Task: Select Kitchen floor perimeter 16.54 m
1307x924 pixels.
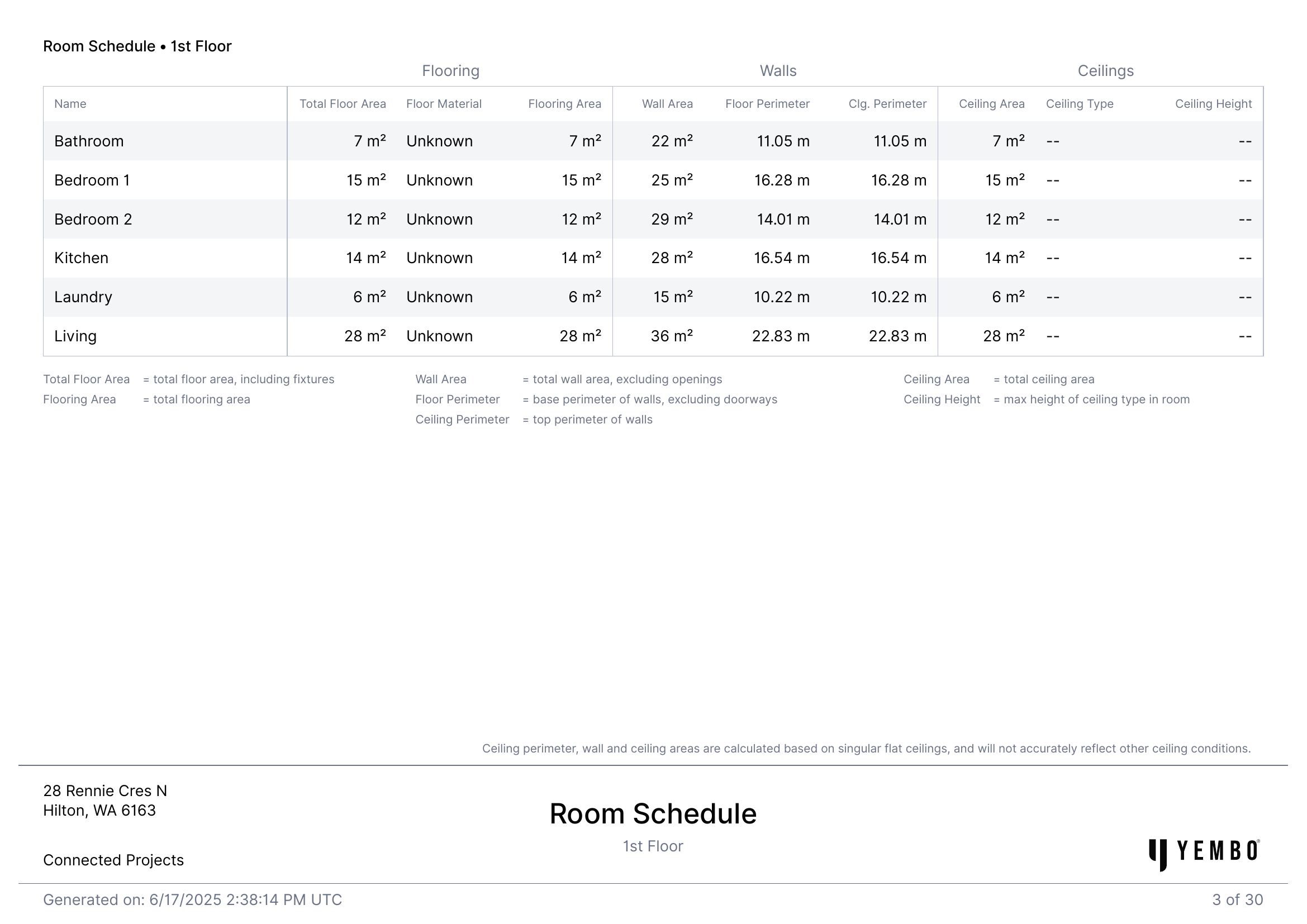Action: point(782,258)
